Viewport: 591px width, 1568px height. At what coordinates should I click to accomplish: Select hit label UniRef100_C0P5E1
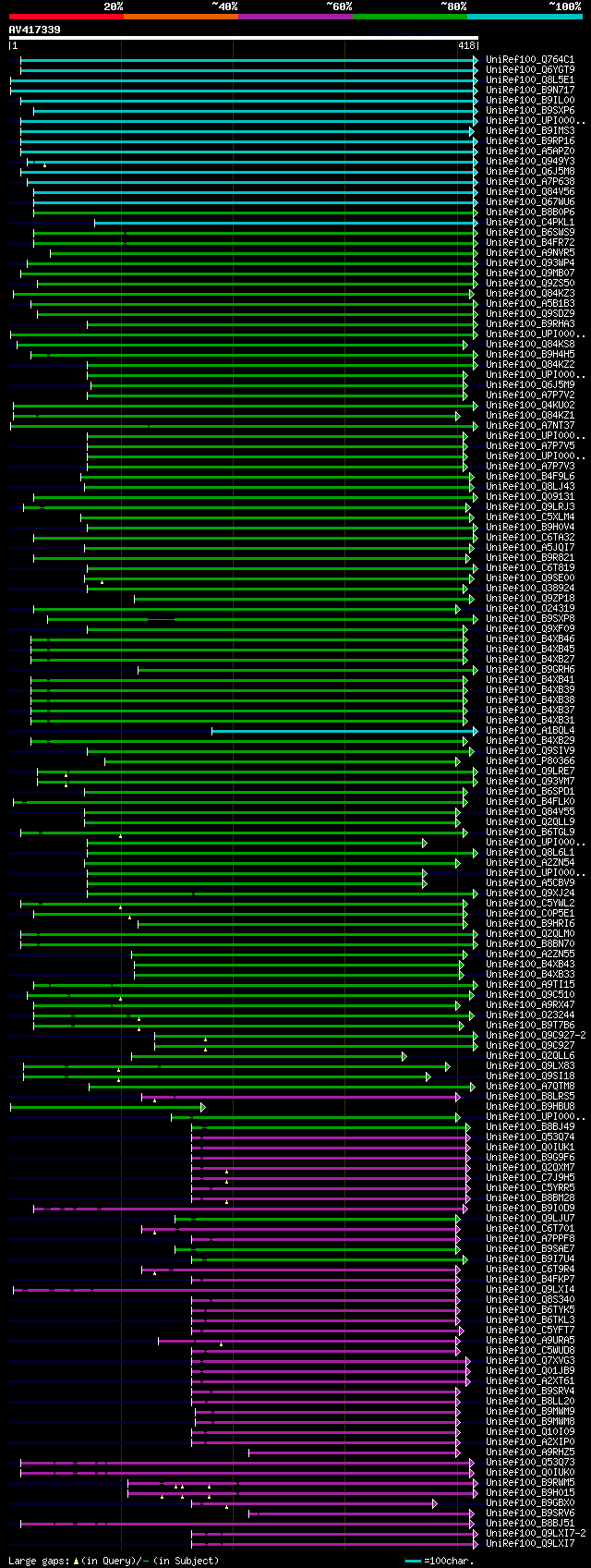530,913
